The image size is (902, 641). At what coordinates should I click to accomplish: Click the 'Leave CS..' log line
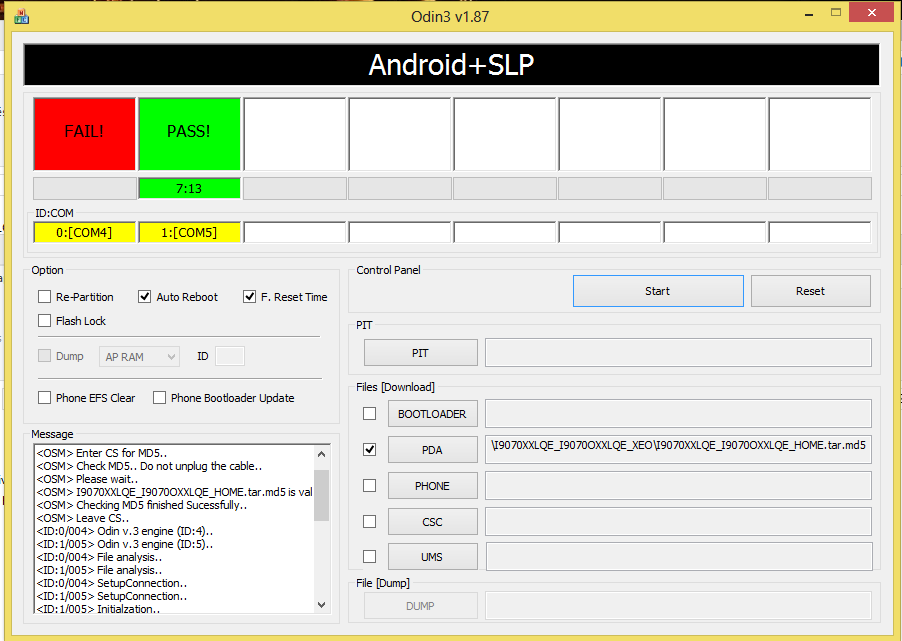point(83,518)
